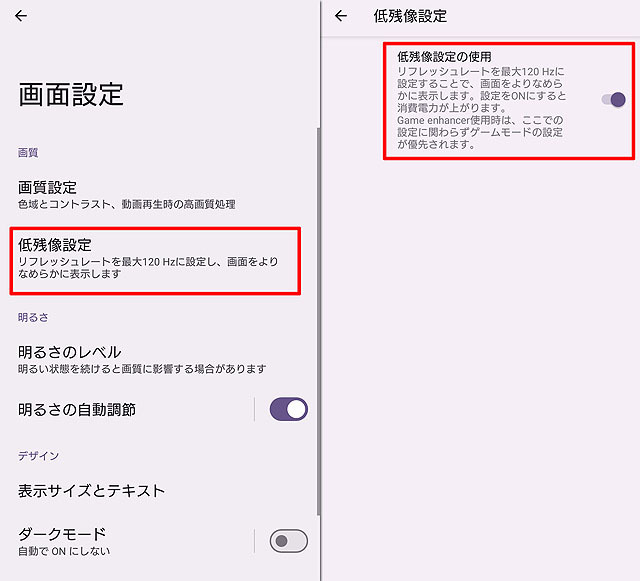Click the 明るさ section label
This screenshot has height=581, width=640.
[33, 317]
